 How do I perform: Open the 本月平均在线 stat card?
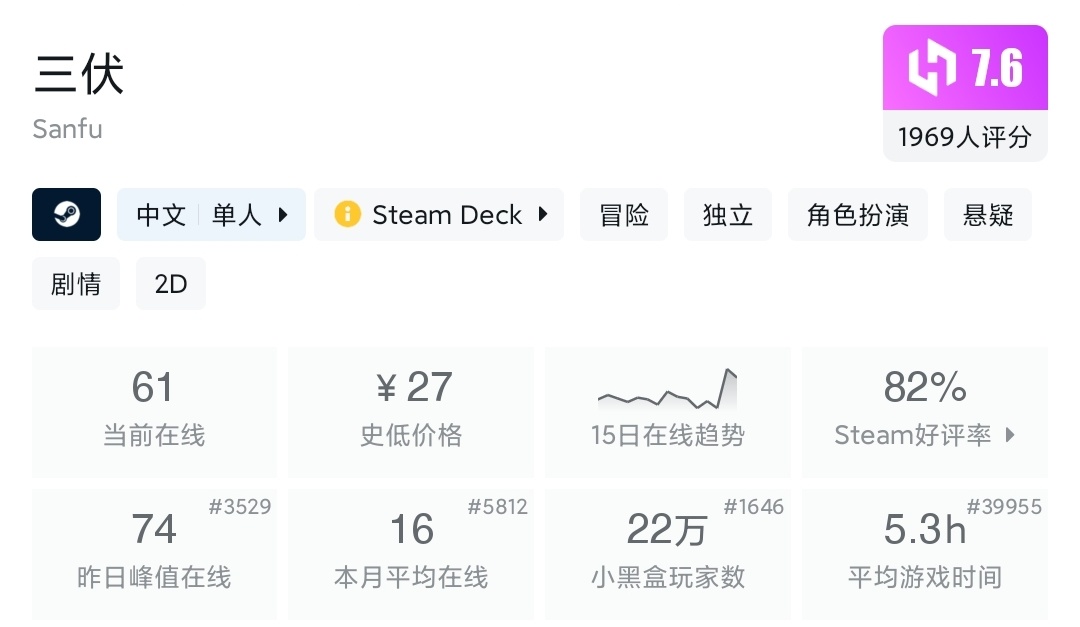[x=411, y=553]
